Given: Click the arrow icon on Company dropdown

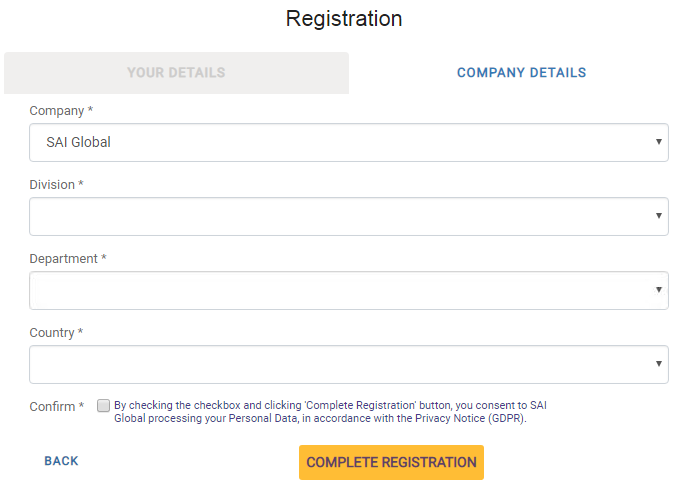Looking at the screenshot, I should [x=659, y=142].
